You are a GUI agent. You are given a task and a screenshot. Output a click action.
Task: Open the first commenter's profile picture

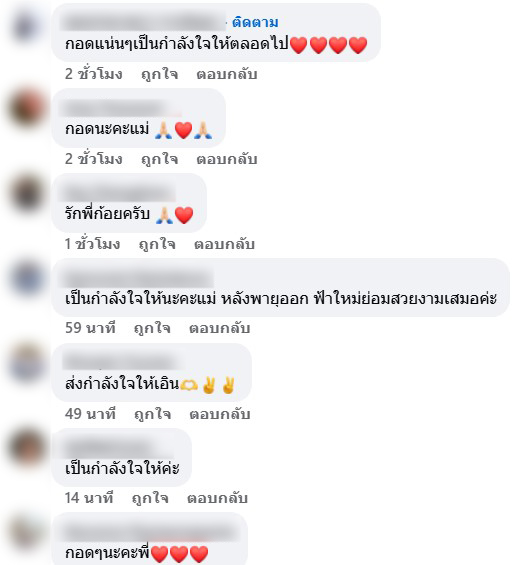click(27, 27)
